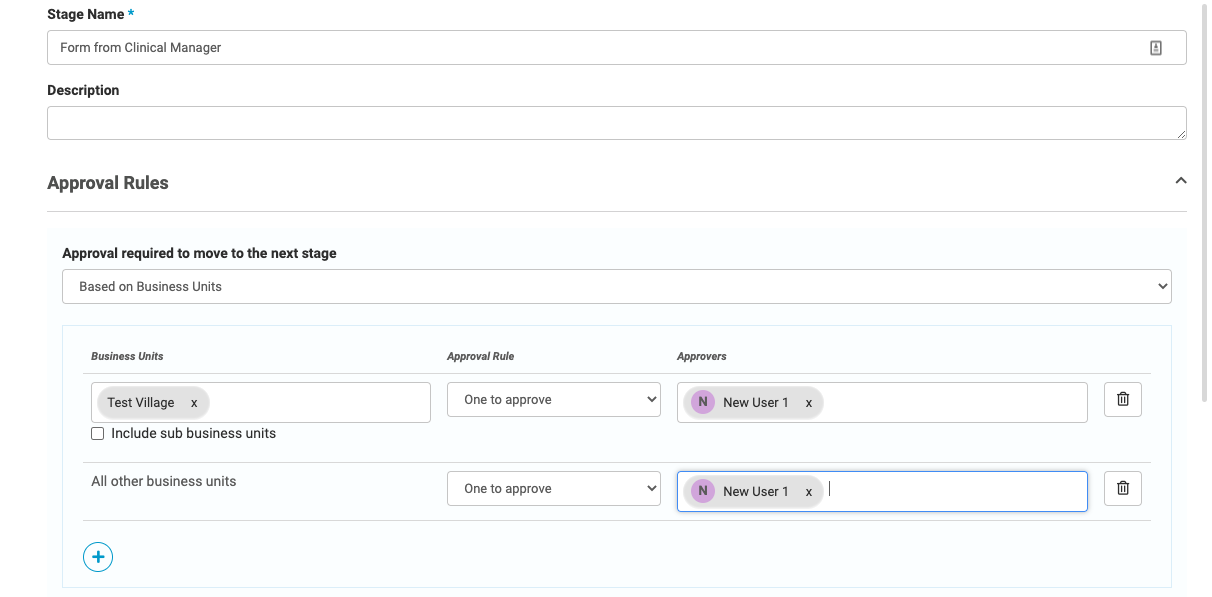Screen dimensions: 1212x597
Task: Delete the All other business units row
Action: pyautogui.click(x=1123, y=488)
